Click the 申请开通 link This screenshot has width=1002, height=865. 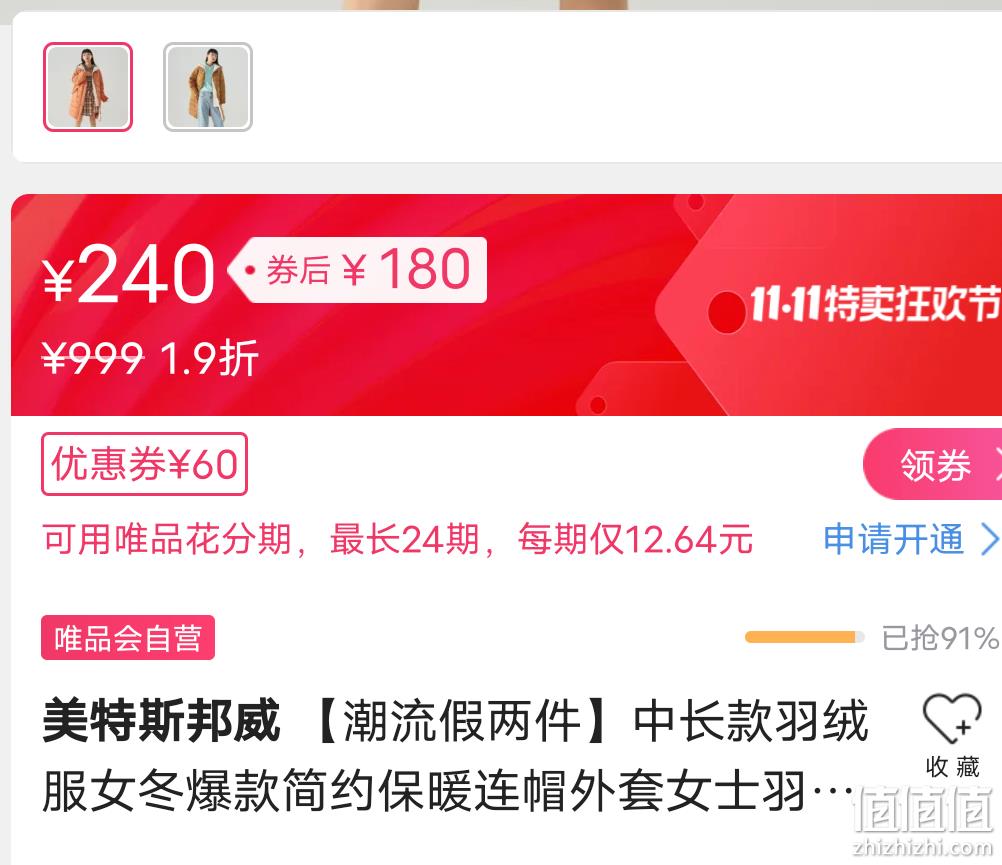coord(893,539)
